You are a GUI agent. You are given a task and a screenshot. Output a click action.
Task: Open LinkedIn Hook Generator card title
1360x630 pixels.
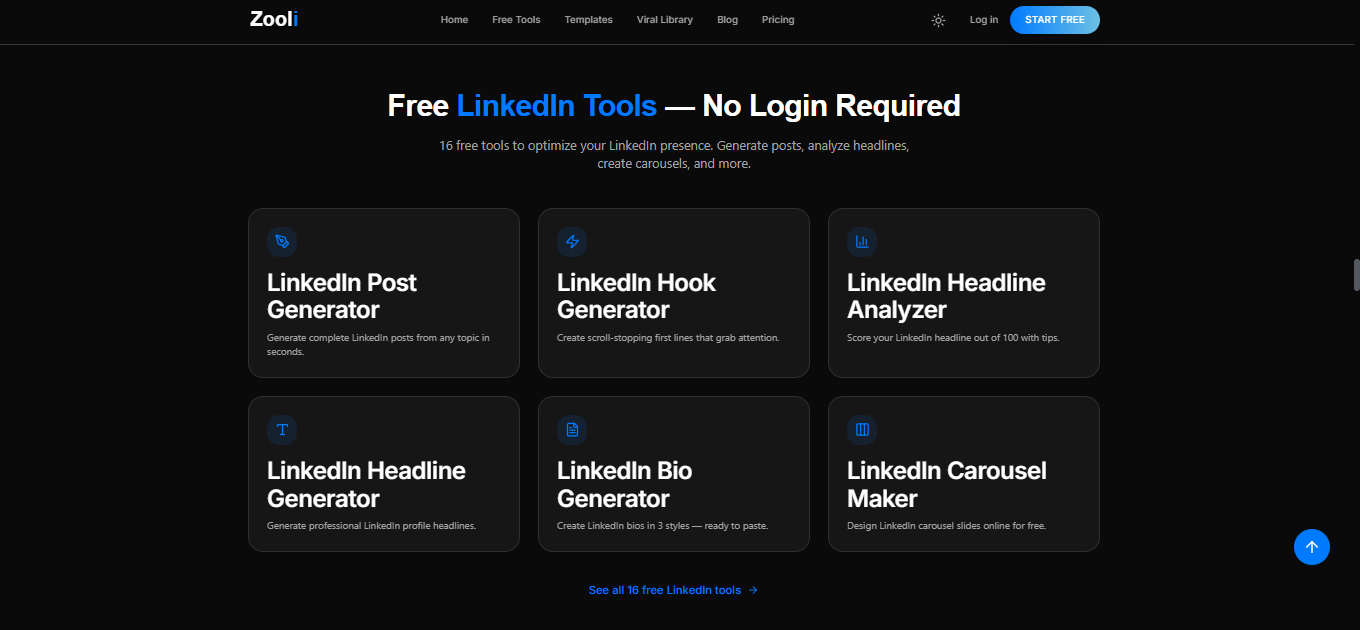pyautogui.click(x=636, y=296)
